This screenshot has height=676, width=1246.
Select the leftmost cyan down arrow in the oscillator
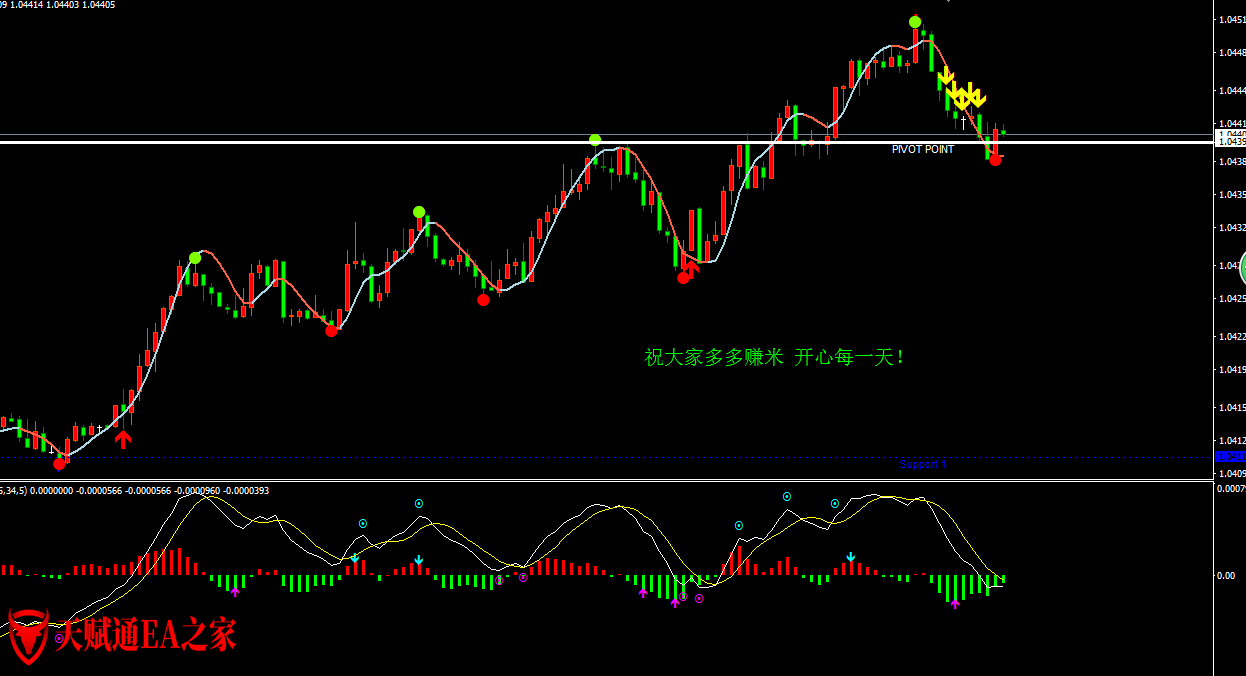coord(355,557)
